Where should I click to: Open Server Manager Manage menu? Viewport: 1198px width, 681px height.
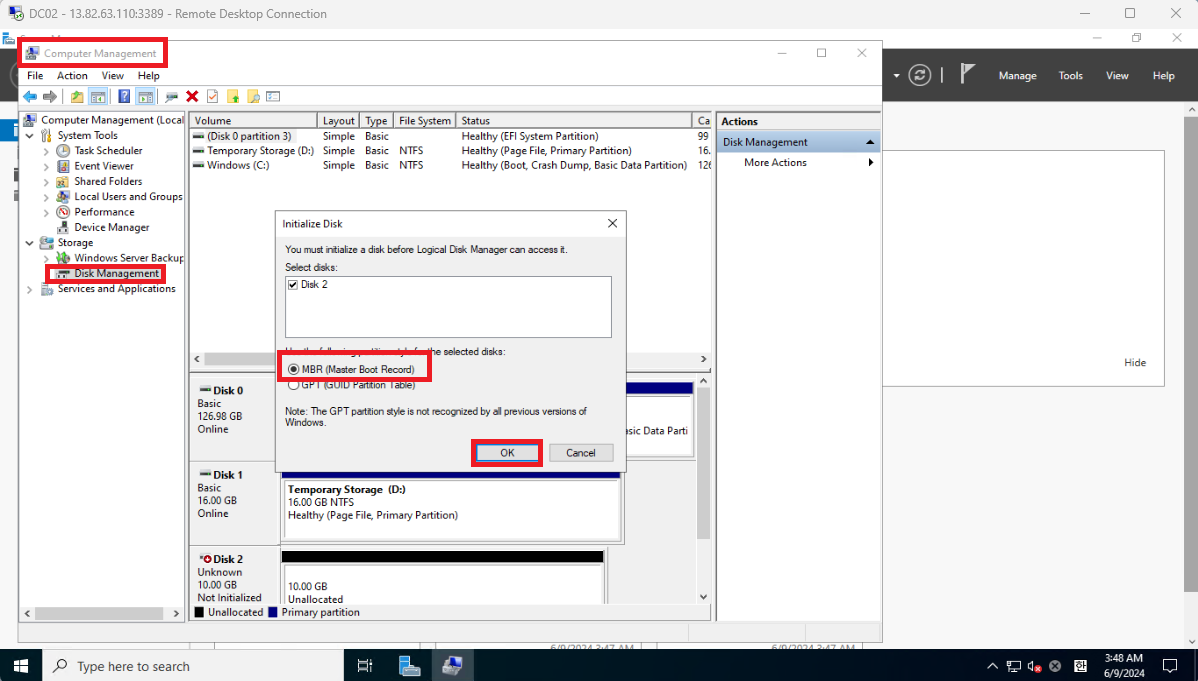point(1017,76)
